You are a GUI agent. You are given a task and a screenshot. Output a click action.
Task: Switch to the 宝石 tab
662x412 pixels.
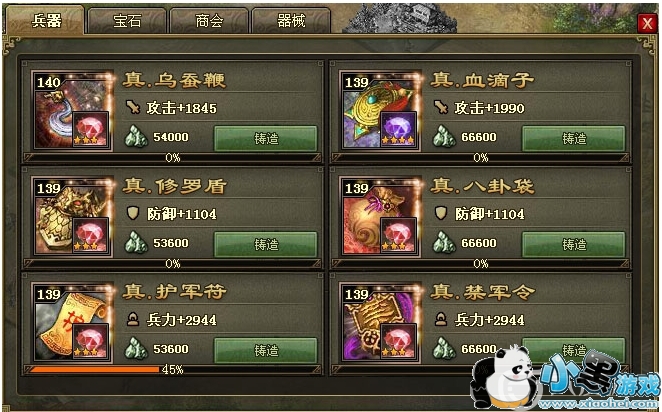(127, 21)
